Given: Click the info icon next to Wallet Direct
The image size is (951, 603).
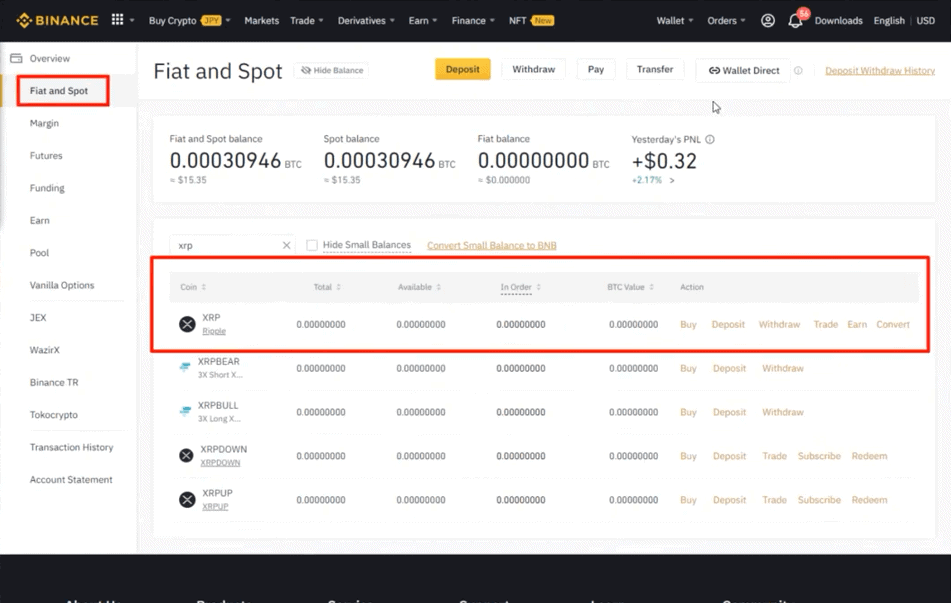Looking at the screenshot, I should [x=798, y=70].
